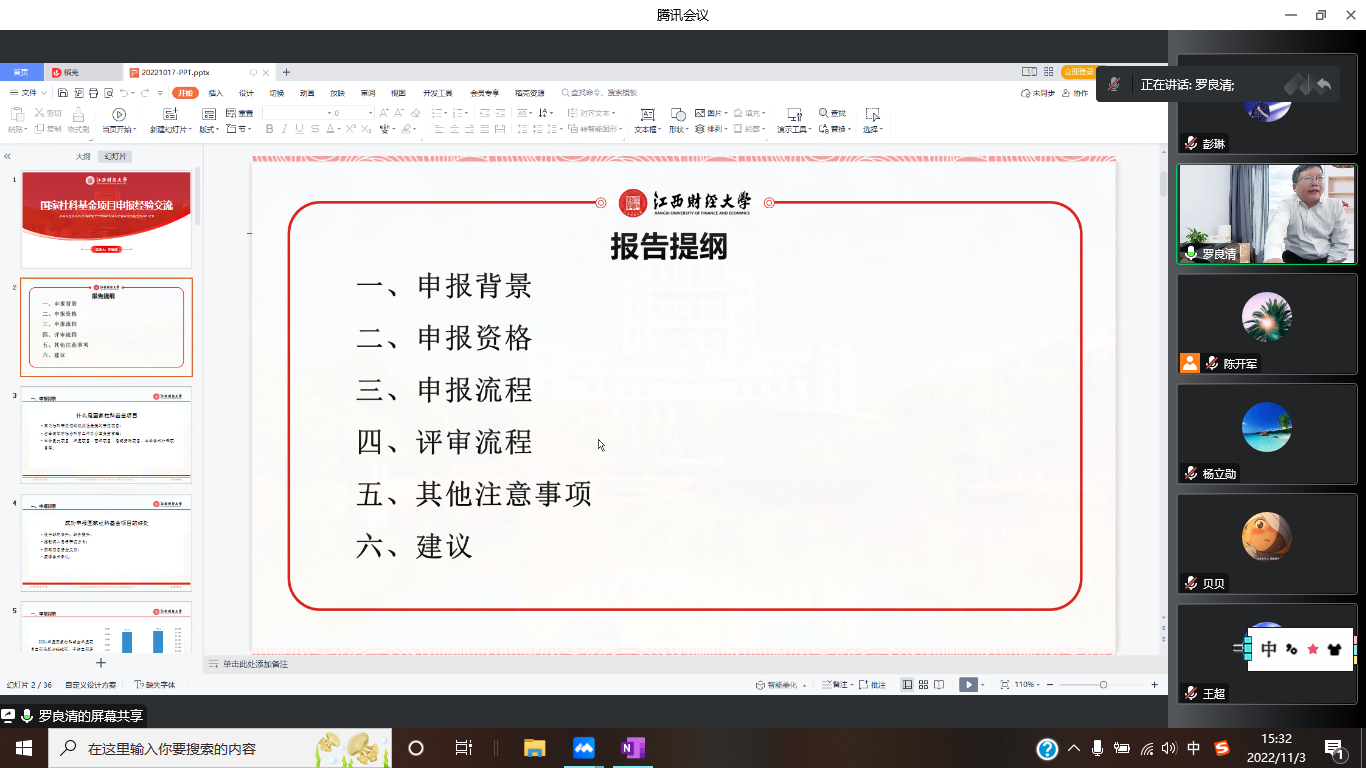Viewport: 1366px width, 768px height.
Task: Open the font size dropdown
Action: tap(370, 113)
